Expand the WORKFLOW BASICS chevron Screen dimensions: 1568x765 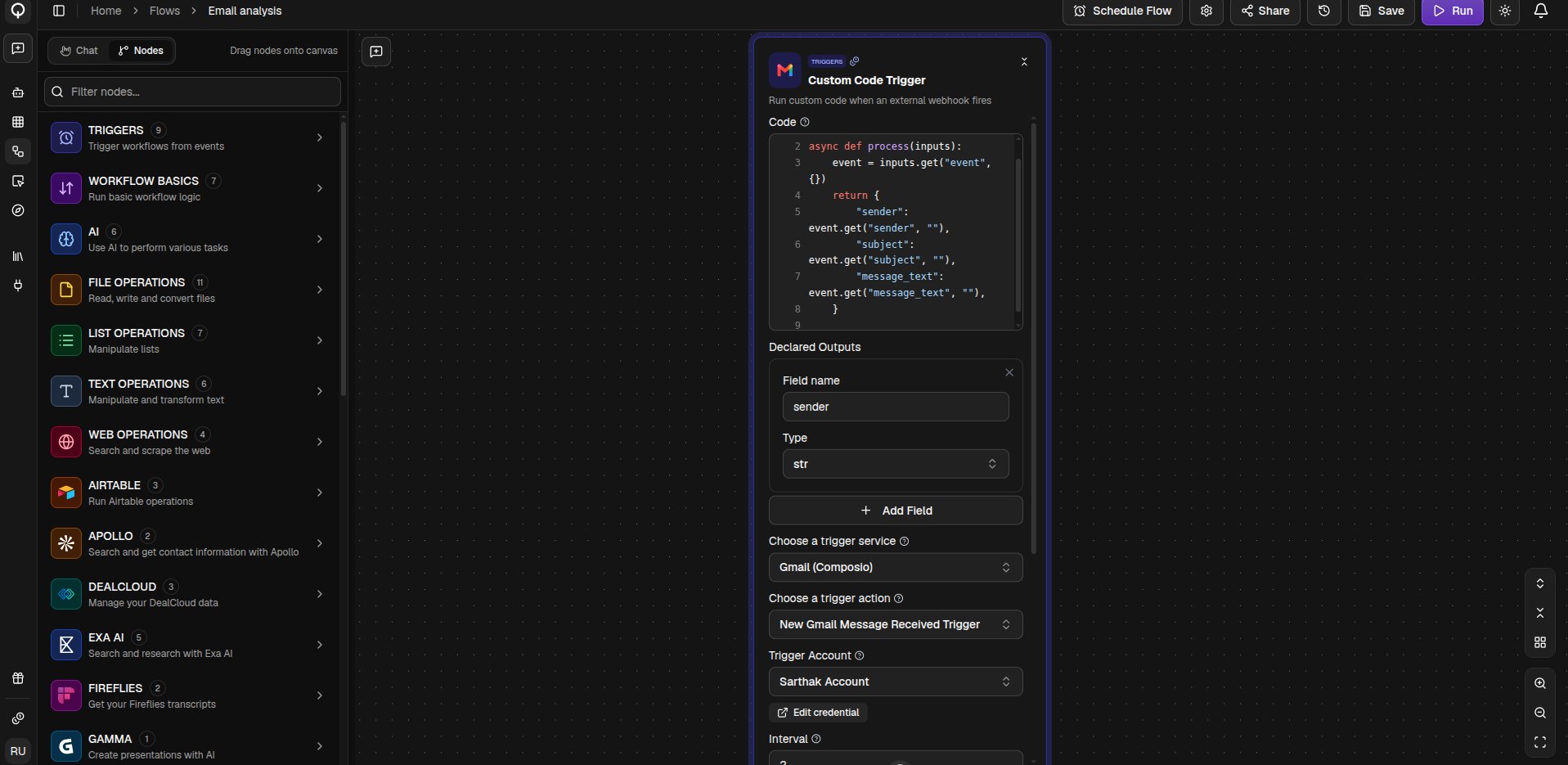pos(320,188)
